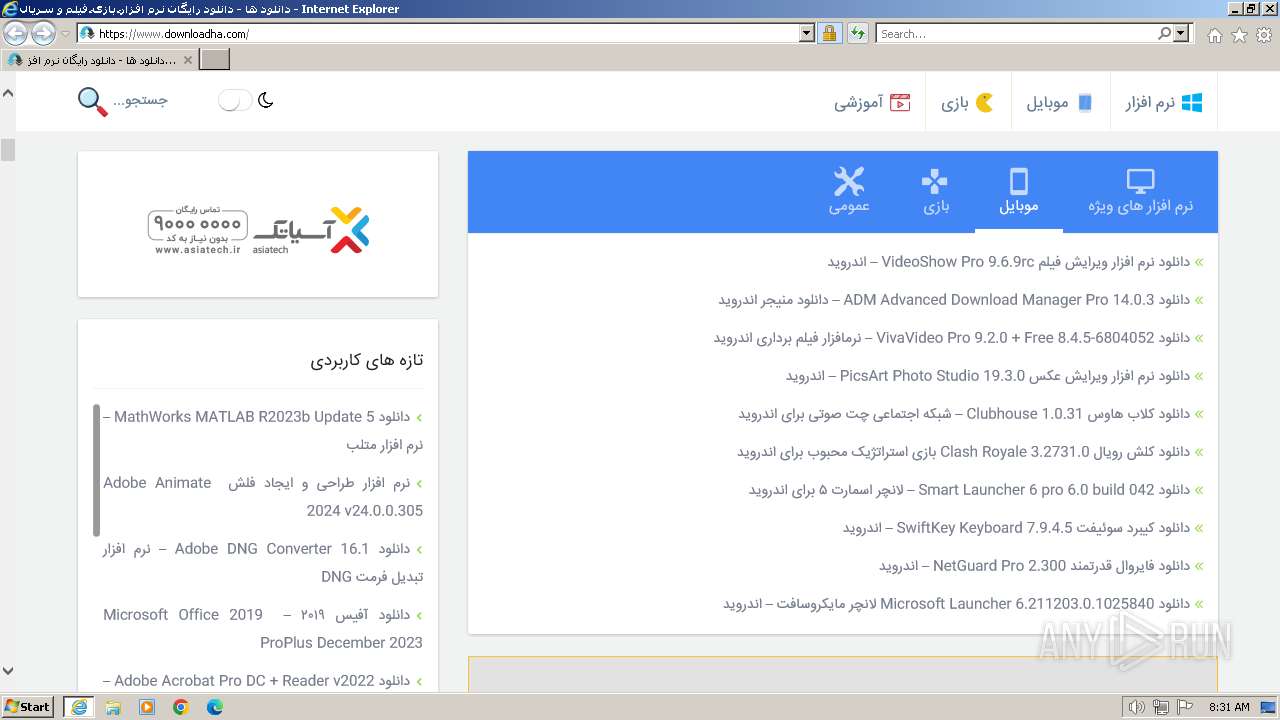Image resolution: width=1280 pixels, height=720 pixels.
Task: Open VivaVideo Pro 9.2.0 link
Action: click(951, 338)
